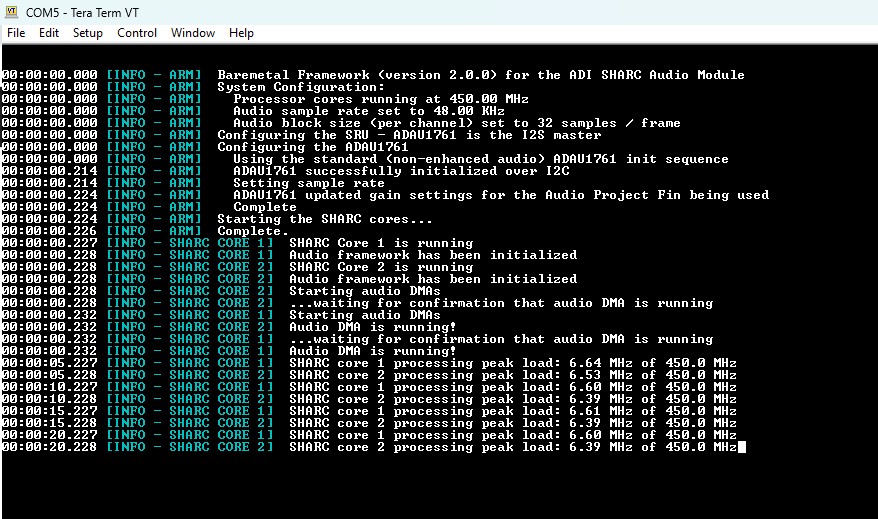Image resolution: width=878 pixels, height=519 pixels.
Task: Open the Control menu
Action: (137, 33)
